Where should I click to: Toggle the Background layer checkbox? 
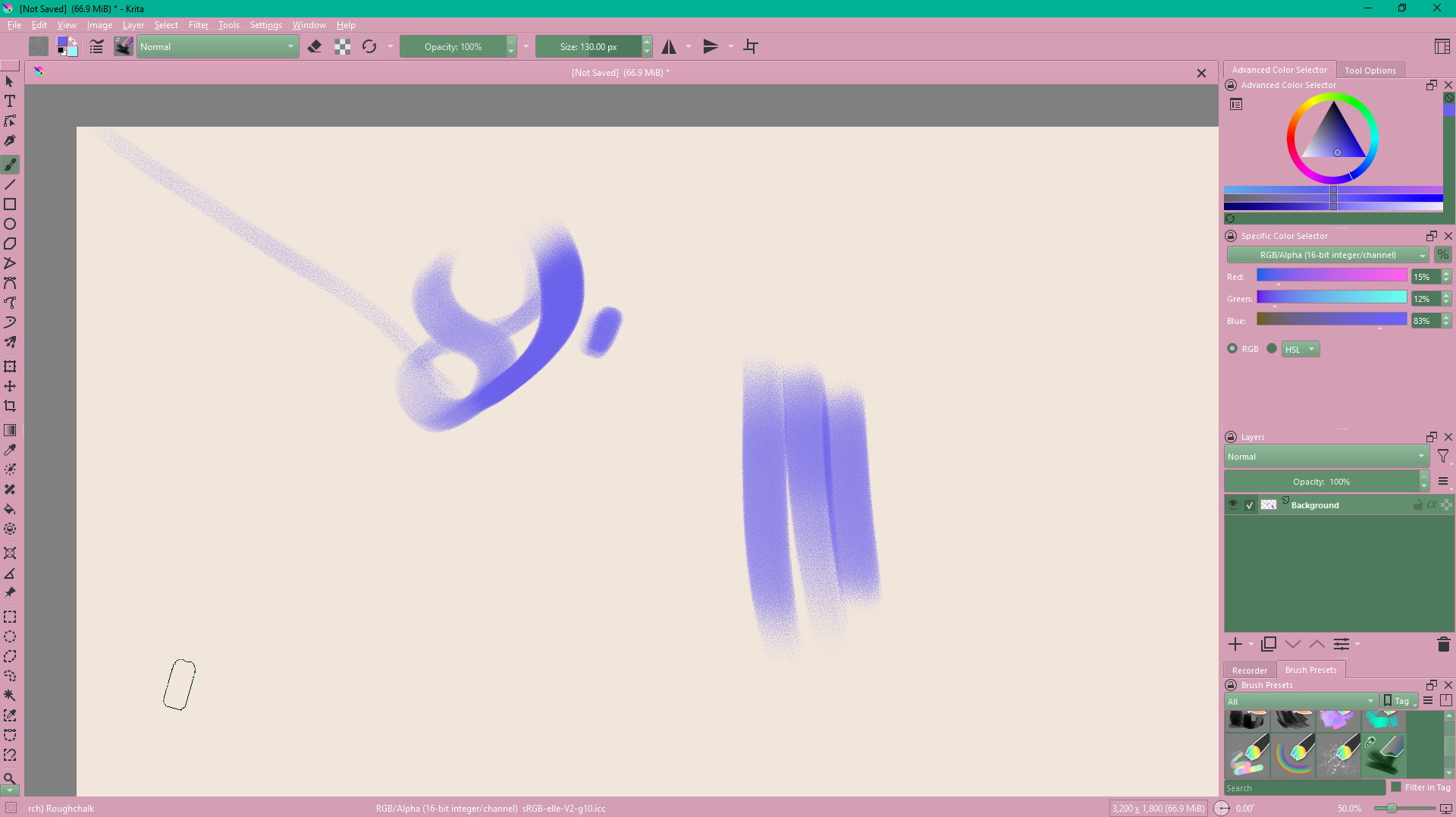point(1250,505)
